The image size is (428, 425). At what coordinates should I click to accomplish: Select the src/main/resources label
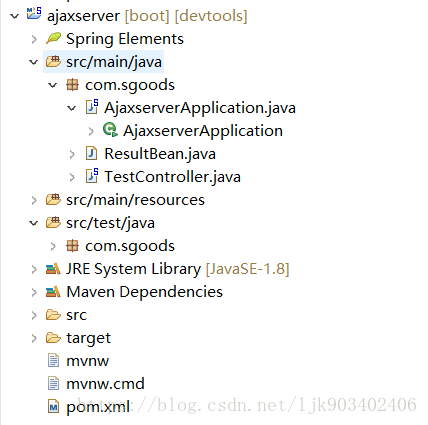click(135, 200)
